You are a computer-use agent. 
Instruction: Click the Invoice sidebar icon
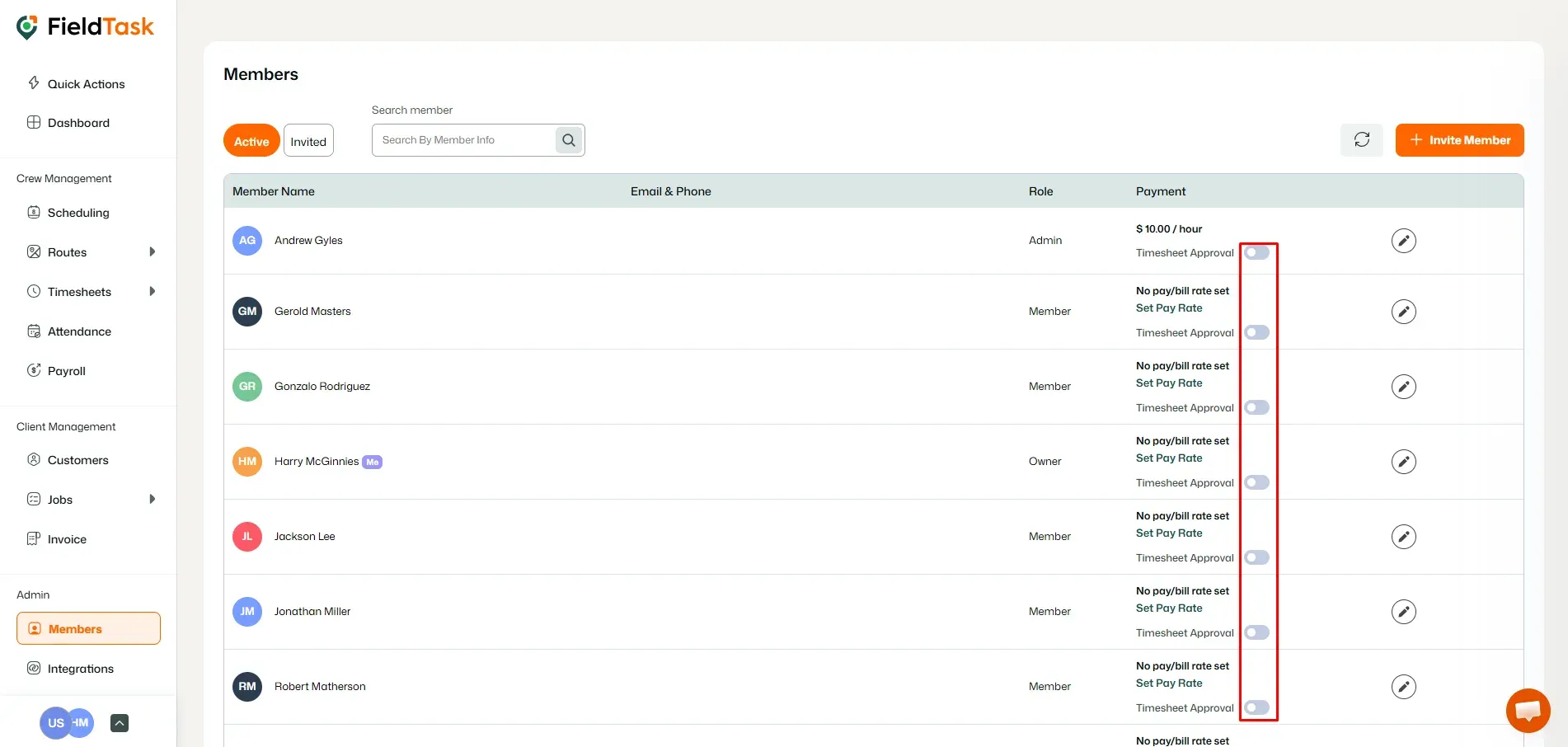coord(34,538)
